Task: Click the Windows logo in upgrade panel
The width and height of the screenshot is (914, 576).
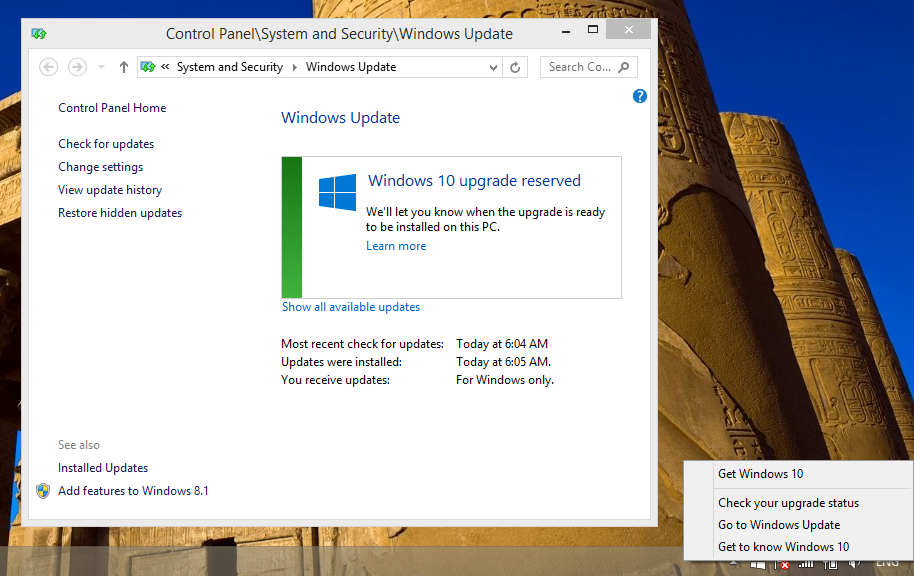Action: pos(338,192)
